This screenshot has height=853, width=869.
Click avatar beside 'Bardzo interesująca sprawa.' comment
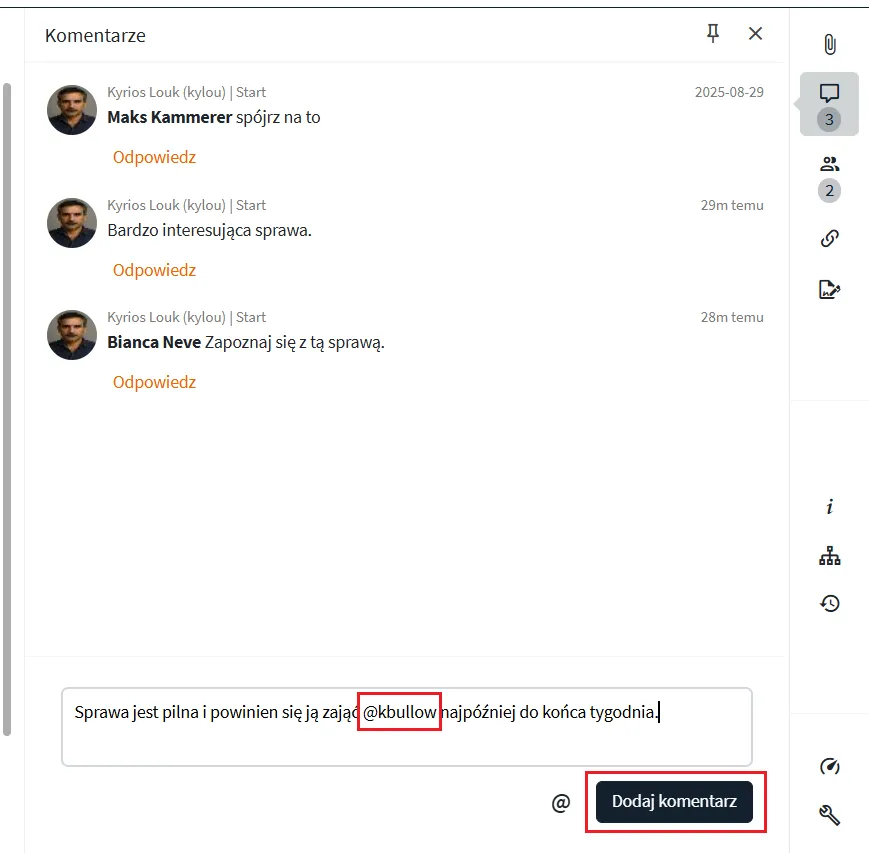[x=72, y=223]
